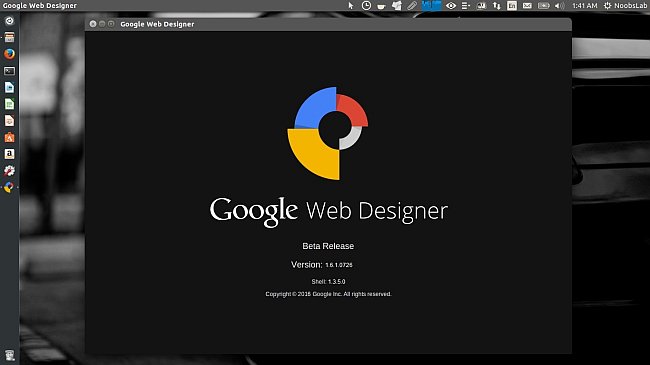Click the blue system monitor graph indicator
The width and height of the screenshot is (650, 365).
pos(431,5)
